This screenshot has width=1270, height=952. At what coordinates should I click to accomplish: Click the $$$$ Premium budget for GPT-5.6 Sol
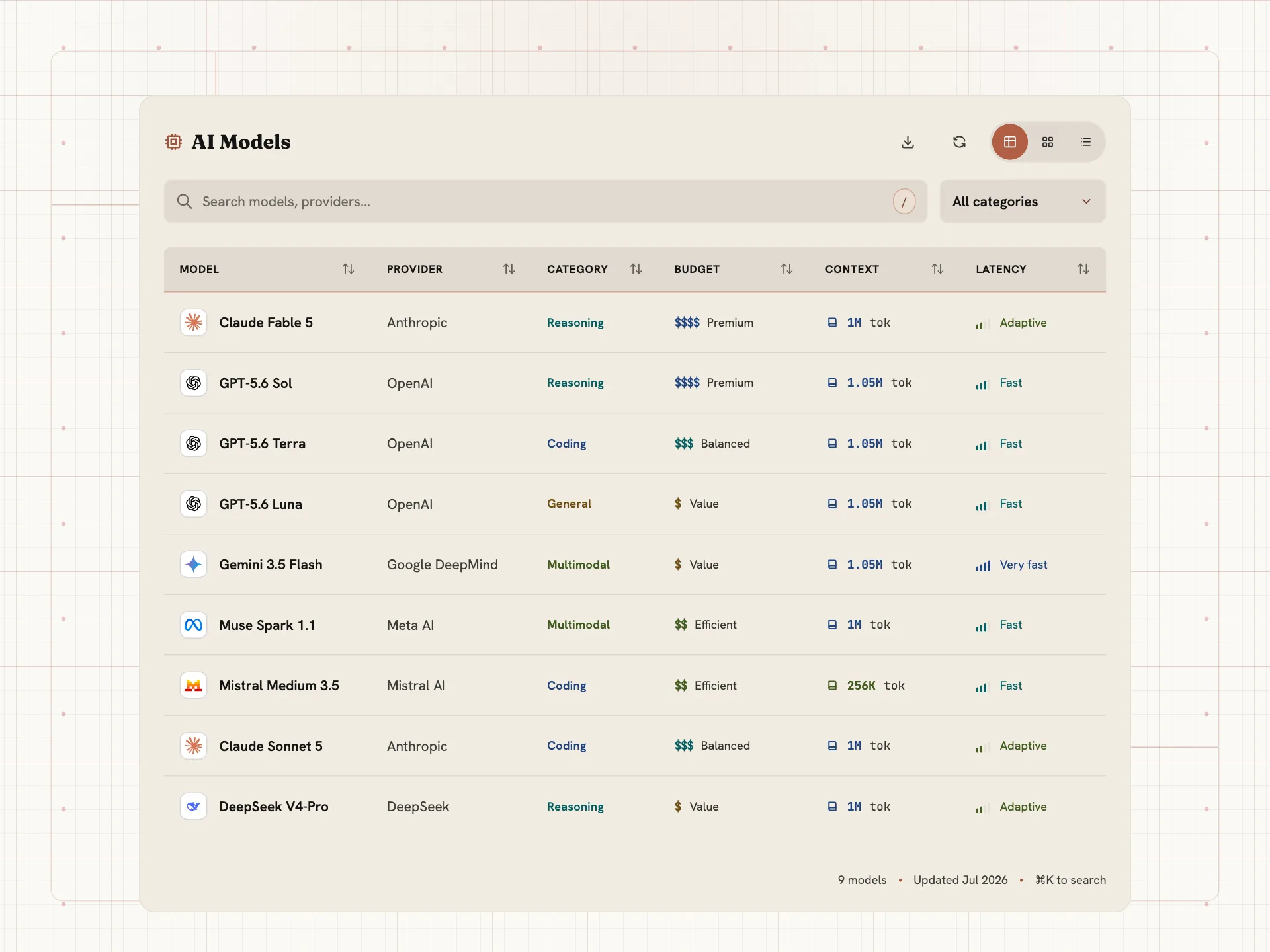pos(714,383)
